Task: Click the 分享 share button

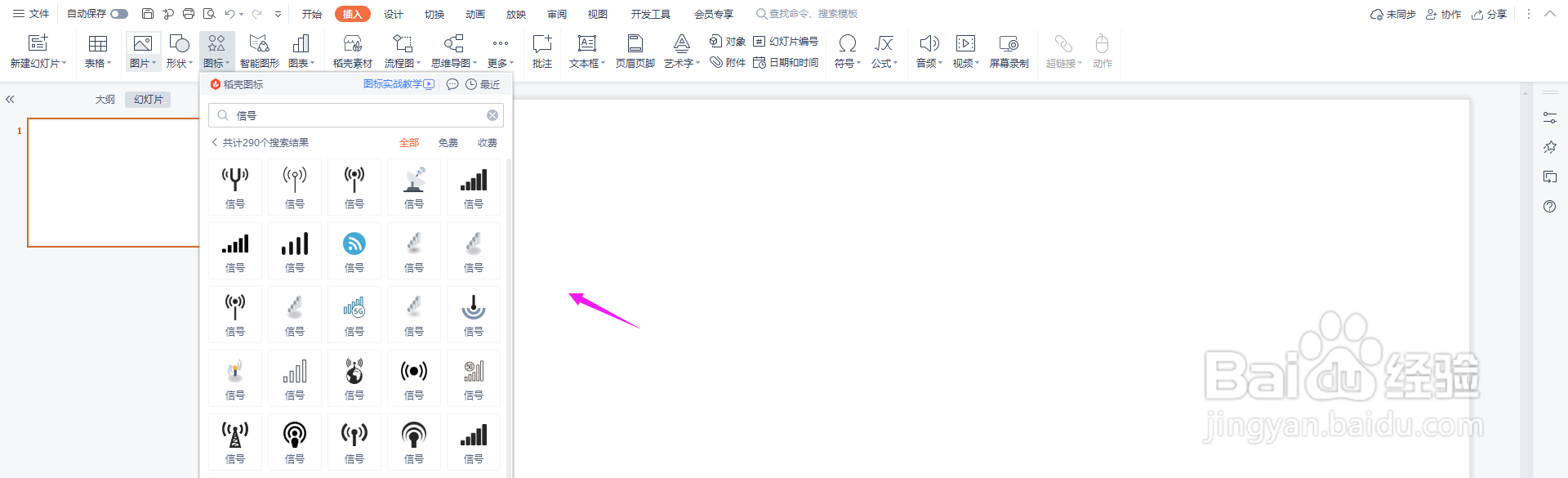Action: 1490,14
